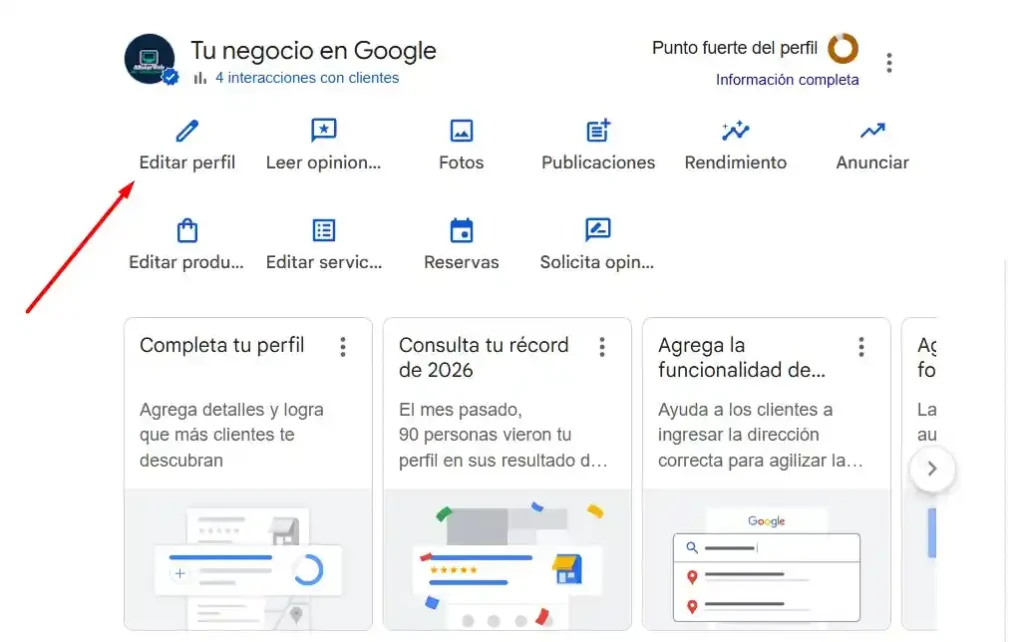Click the Anunciar trending arrow icon
The height and width of the screenshot is (642, 1024).
tap(872, 131)
